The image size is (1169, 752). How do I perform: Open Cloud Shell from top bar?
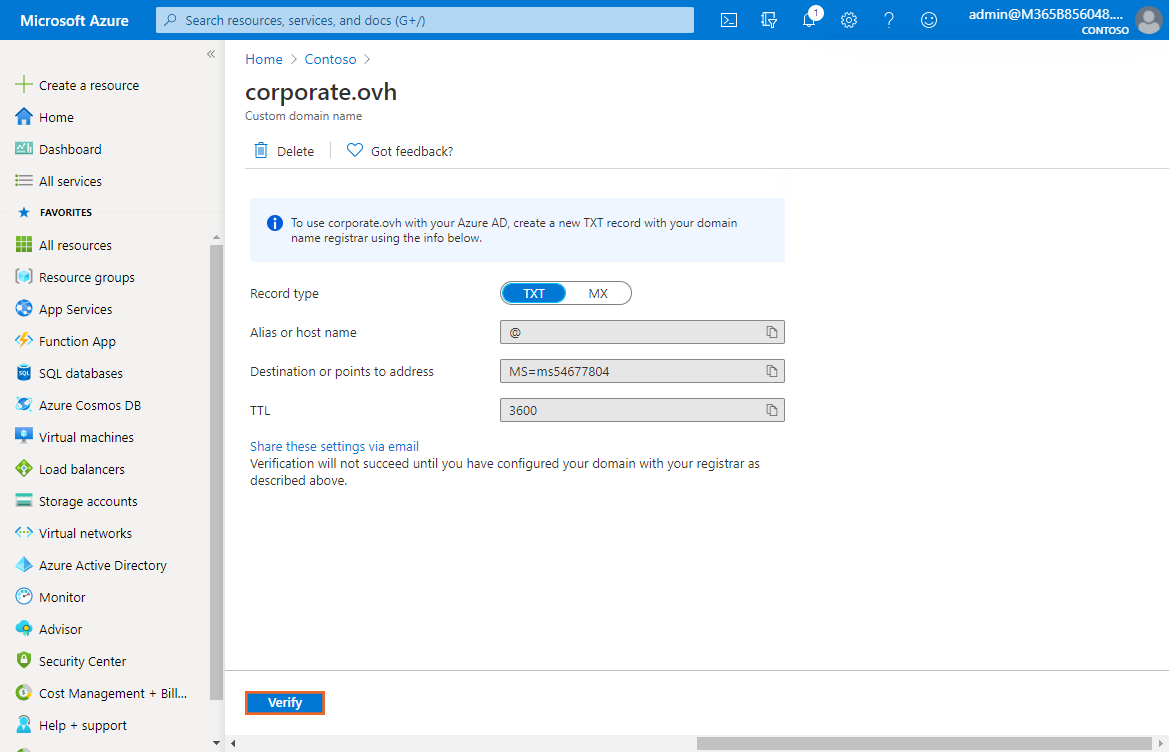coord(729,20)
